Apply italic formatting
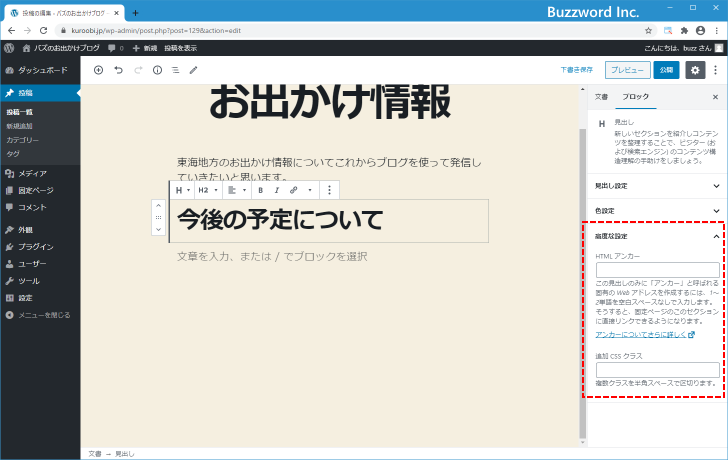 point(277,190)
